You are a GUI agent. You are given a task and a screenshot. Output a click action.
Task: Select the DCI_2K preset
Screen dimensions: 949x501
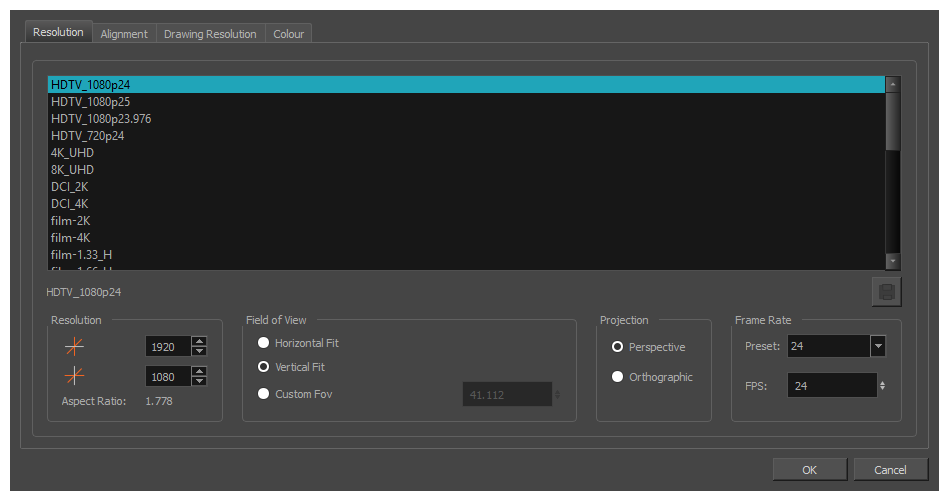(466, 186)
